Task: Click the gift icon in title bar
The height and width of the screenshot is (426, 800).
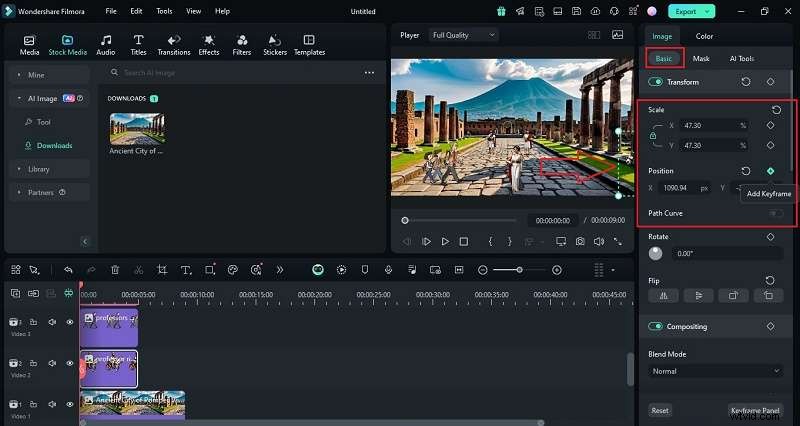Action: pos(501,11)
